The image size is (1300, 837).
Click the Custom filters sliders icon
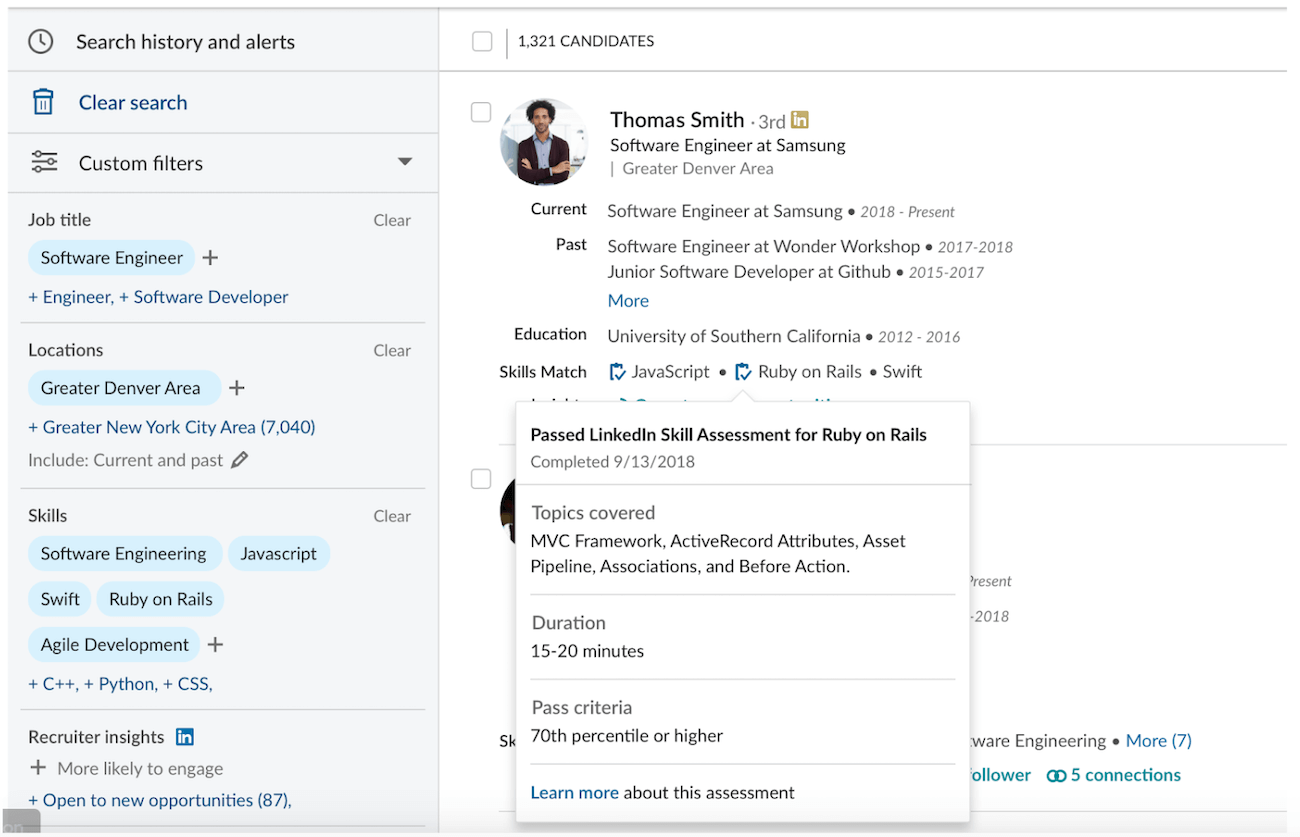tap(44, 162)
